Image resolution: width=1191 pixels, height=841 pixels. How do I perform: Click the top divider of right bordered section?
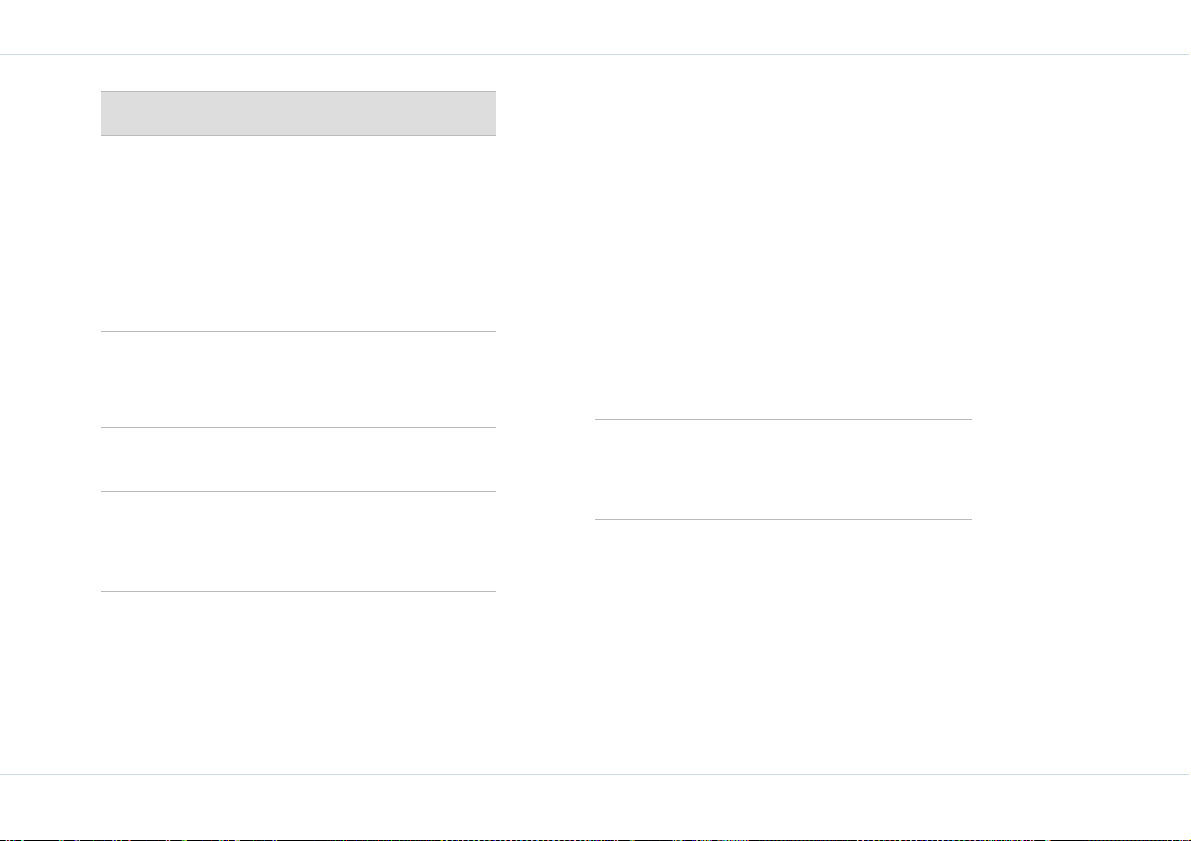(x=783, y=419)
